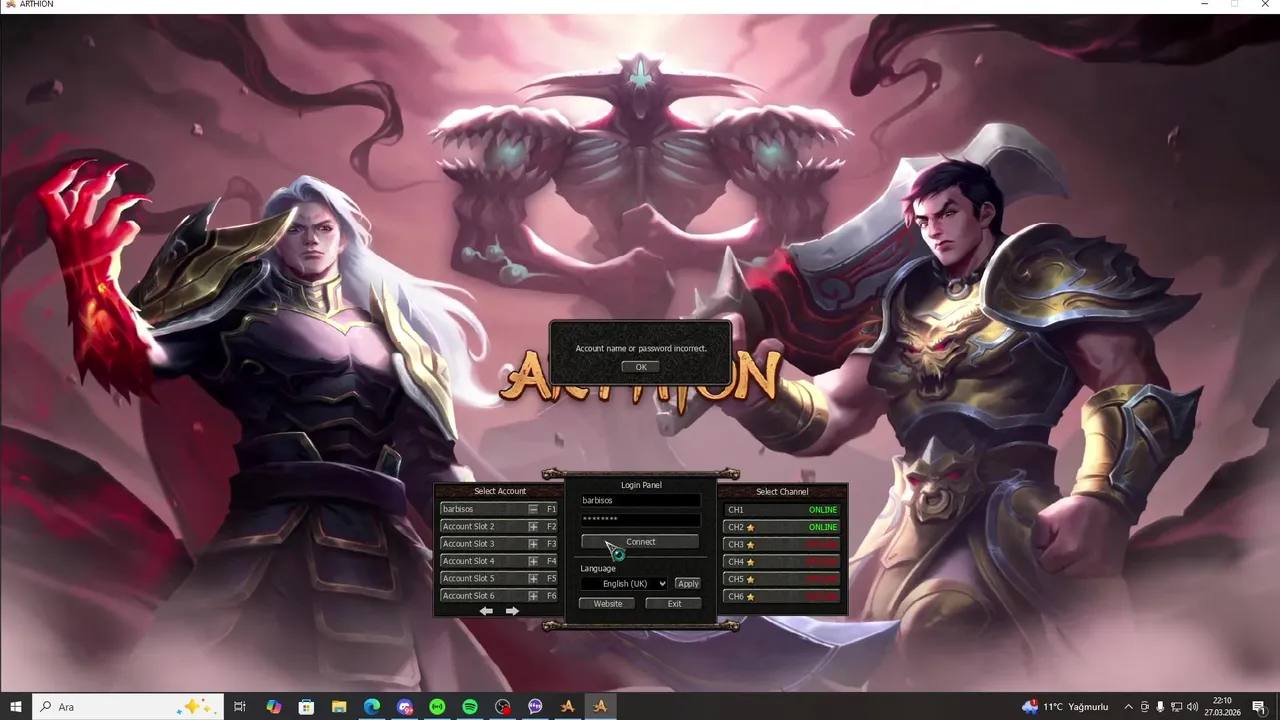This screenshot has width=1280, height=720.
Task: Show hidden system tray icons
Action: [1129, 707]
